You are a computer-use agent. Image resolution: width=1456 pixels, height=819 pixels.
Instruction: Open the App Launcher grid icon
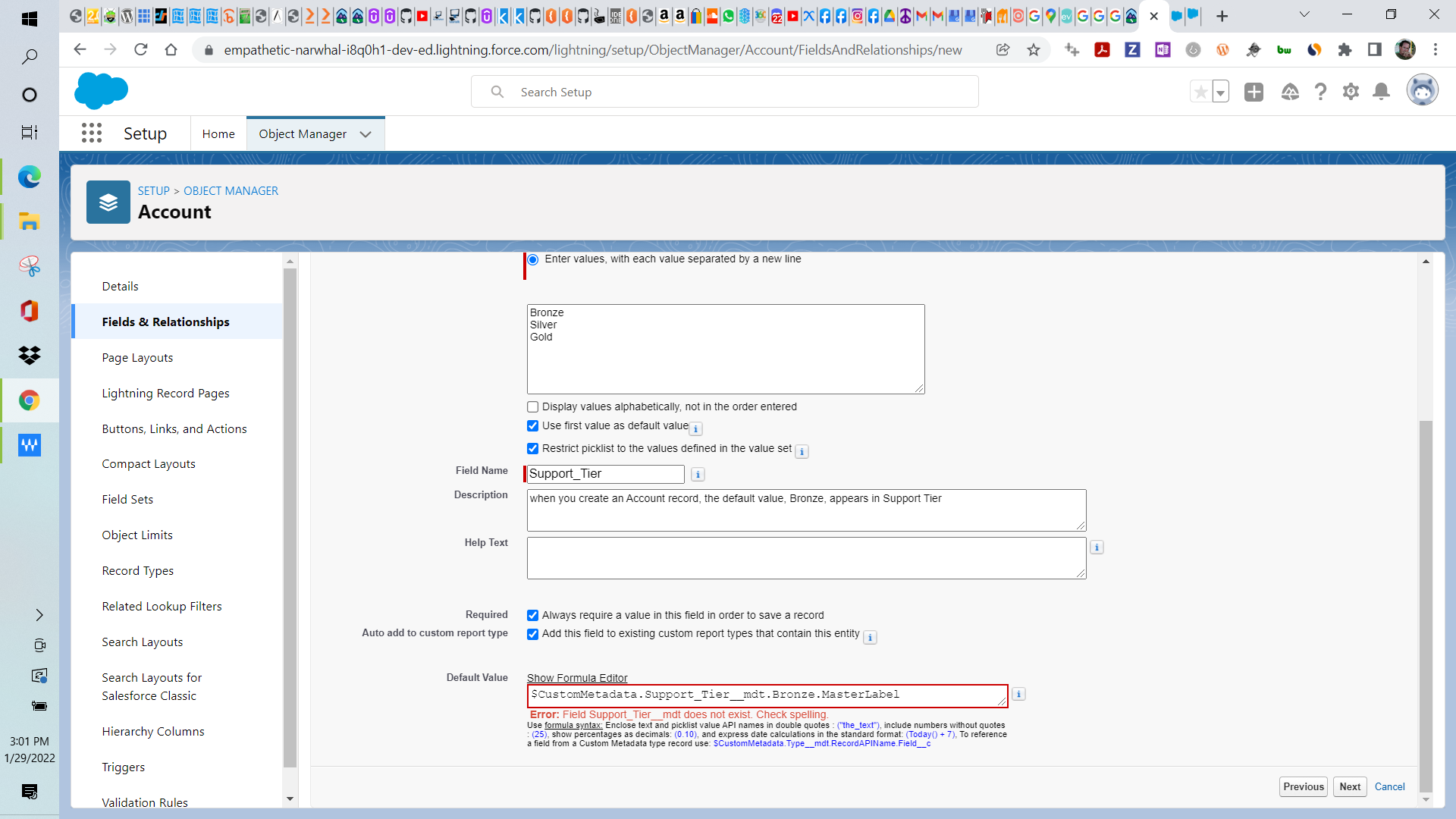[91, 133]
